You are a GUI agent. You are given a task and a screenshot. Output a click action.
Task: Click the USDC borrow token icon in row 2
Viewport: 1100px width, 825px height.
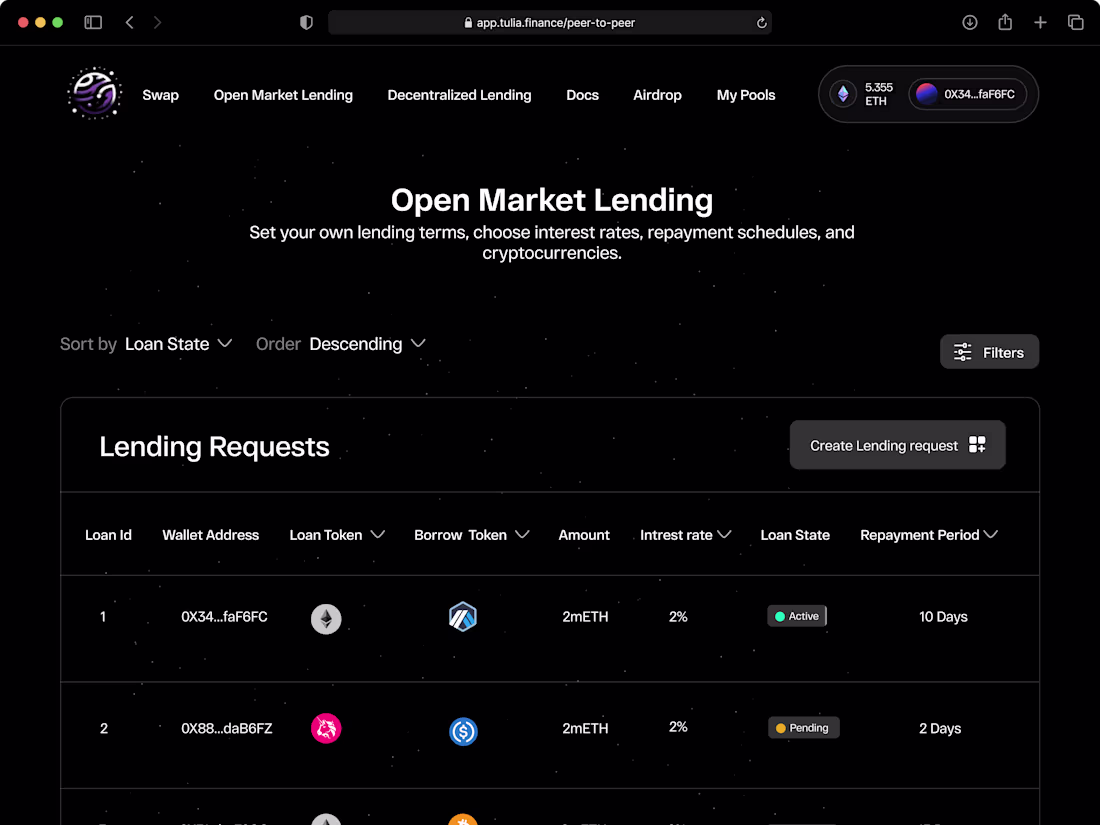[463, 731]
